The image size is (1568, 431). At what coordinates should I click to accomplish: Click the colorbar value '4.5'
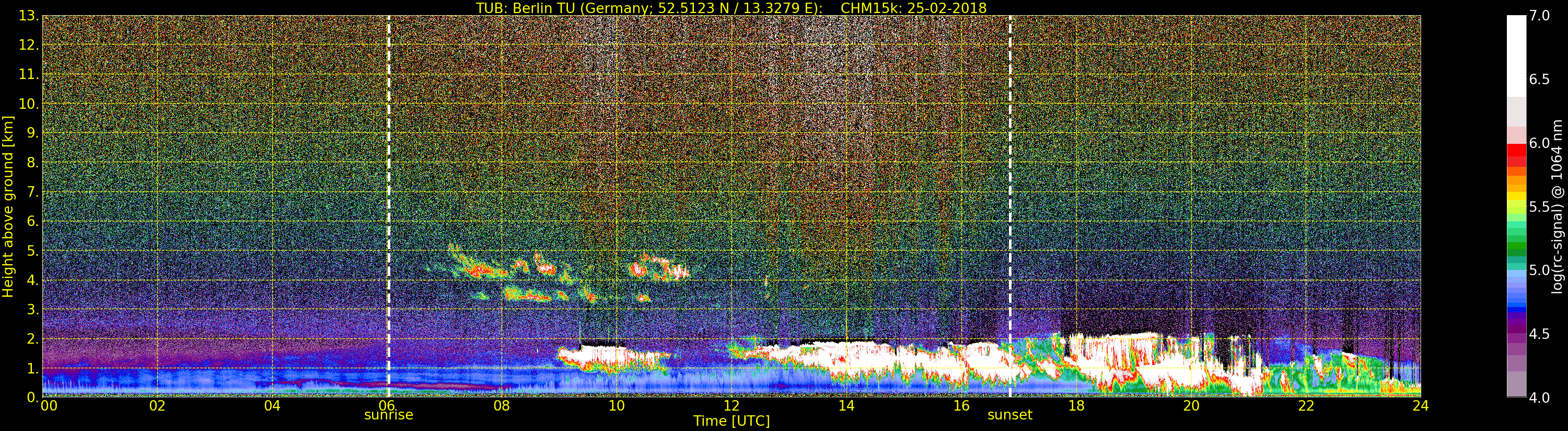click(1539, 334)
